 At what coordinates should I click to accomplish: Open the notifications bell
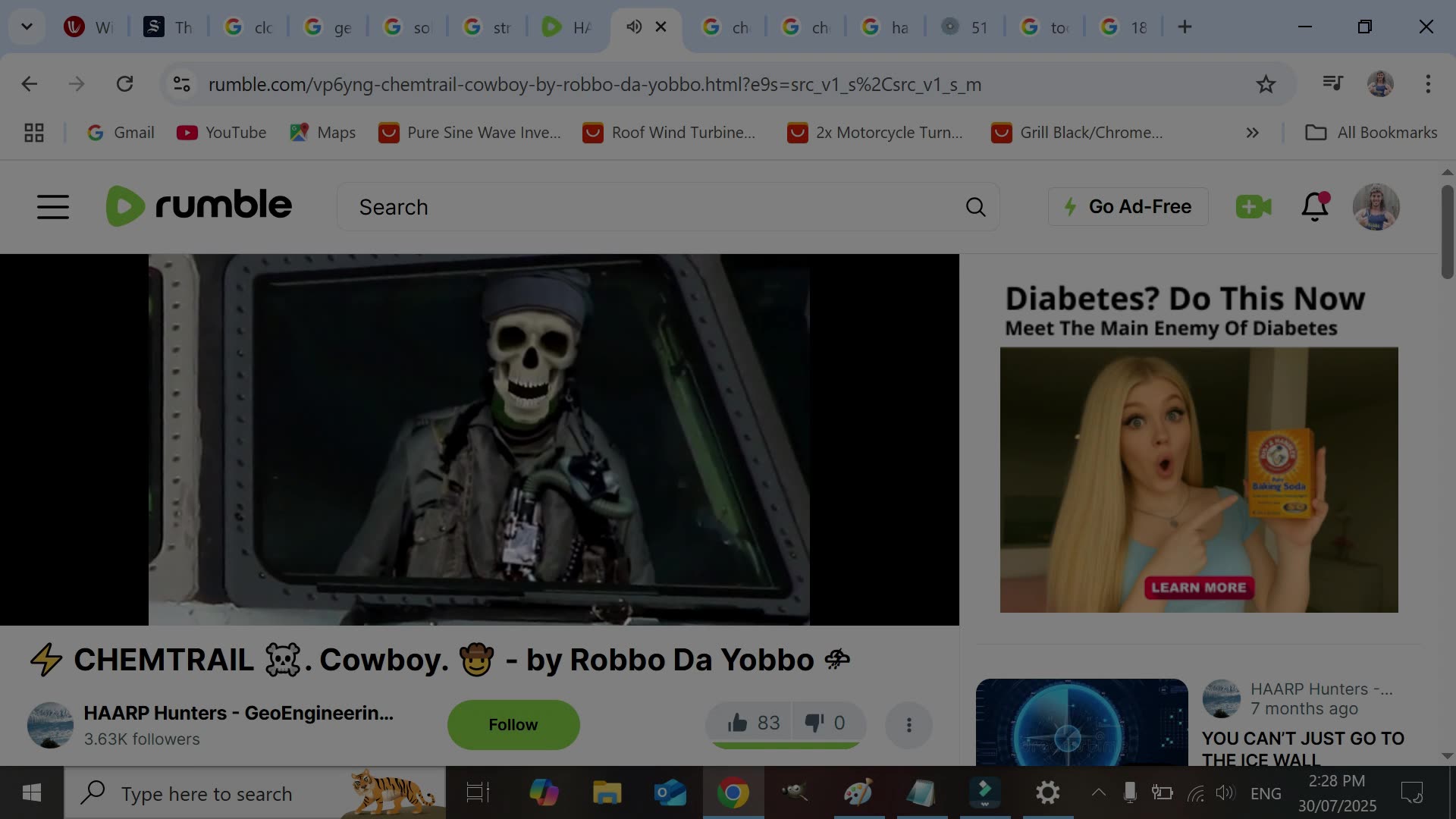pyautogui.click(x=1315, y=206)
